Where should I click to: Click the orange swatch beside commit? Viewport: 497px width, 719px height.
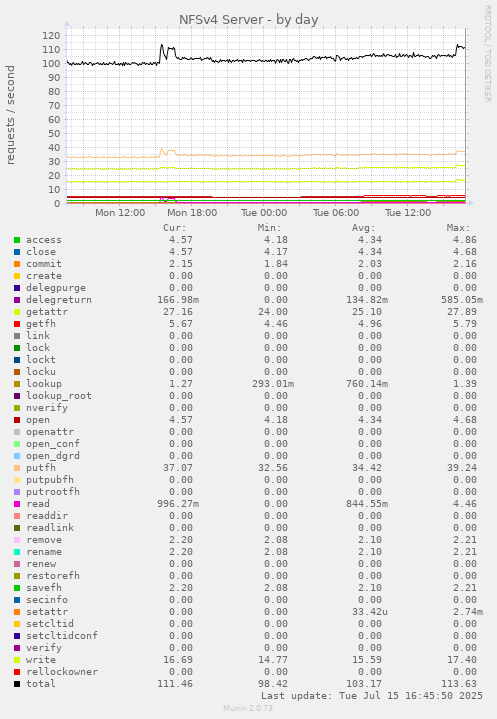click(x=17, y=264)
